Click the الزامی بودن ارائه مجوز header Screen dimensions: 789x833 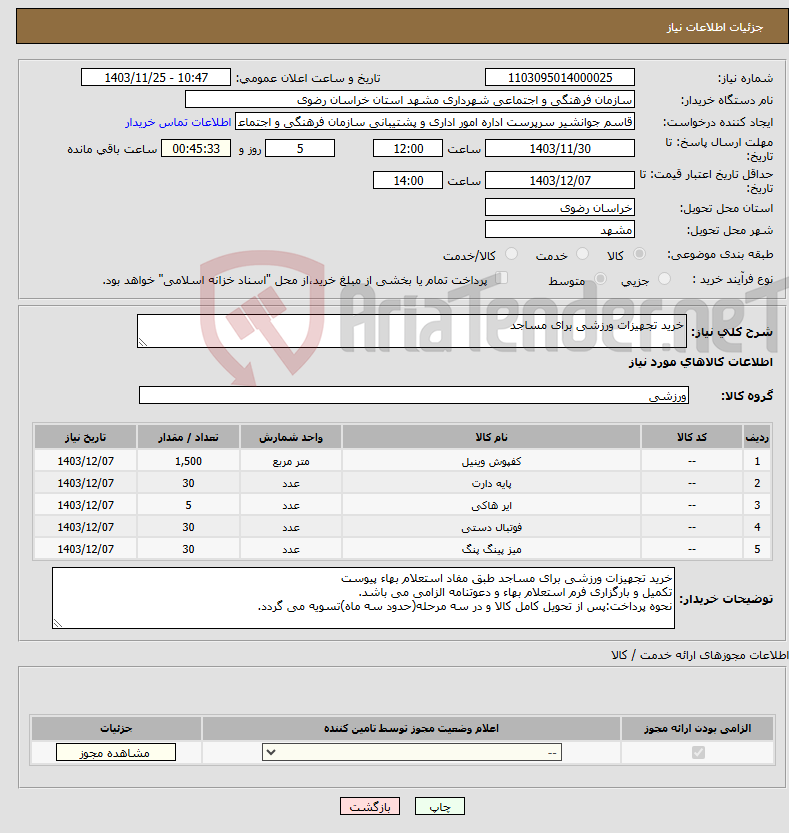click(698, 728)
